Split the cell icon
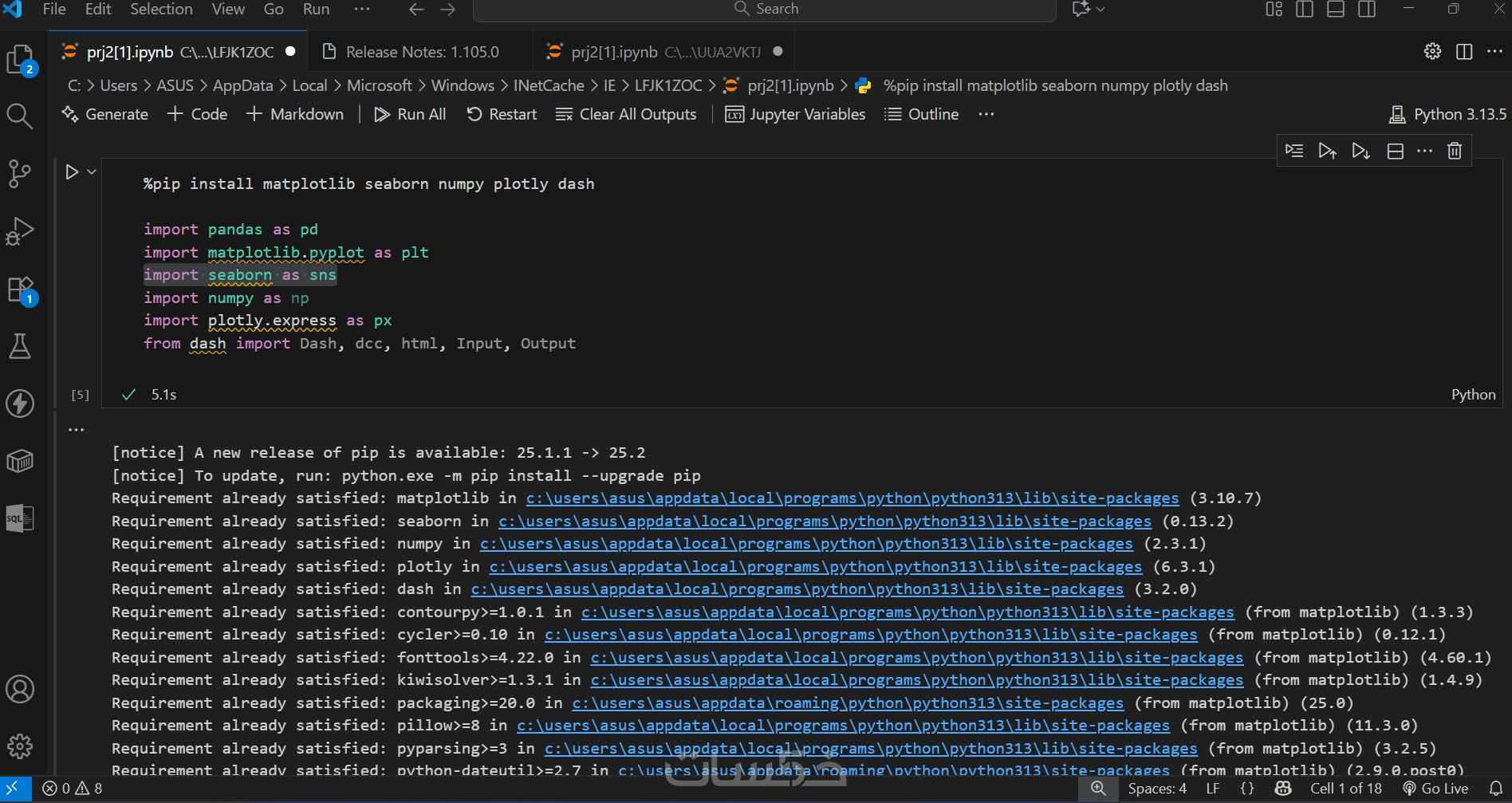1512x803 pixels. point(1395,151)
